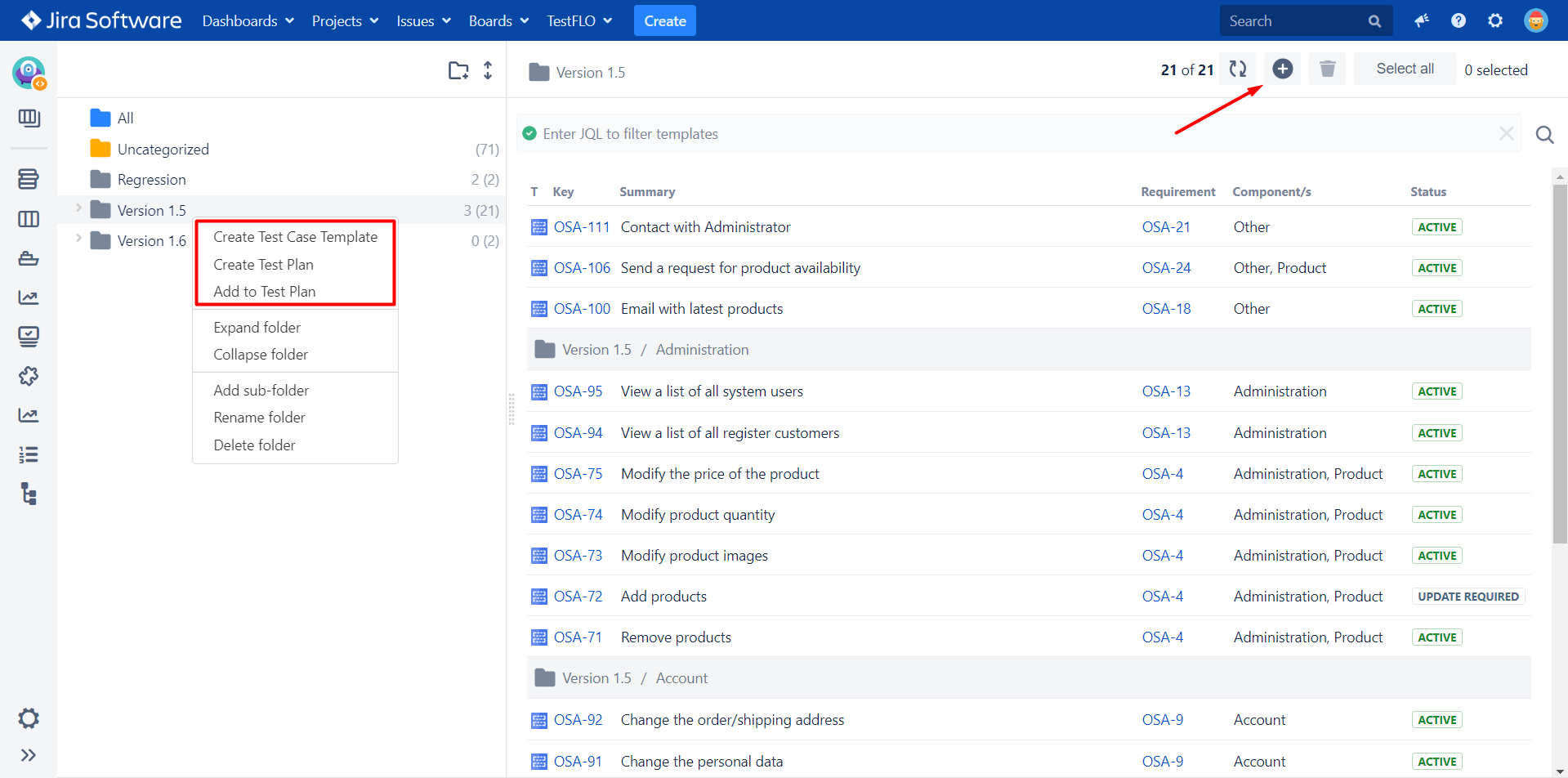
Task: Click the add-template plus icon
Action: click(1282, 69)
